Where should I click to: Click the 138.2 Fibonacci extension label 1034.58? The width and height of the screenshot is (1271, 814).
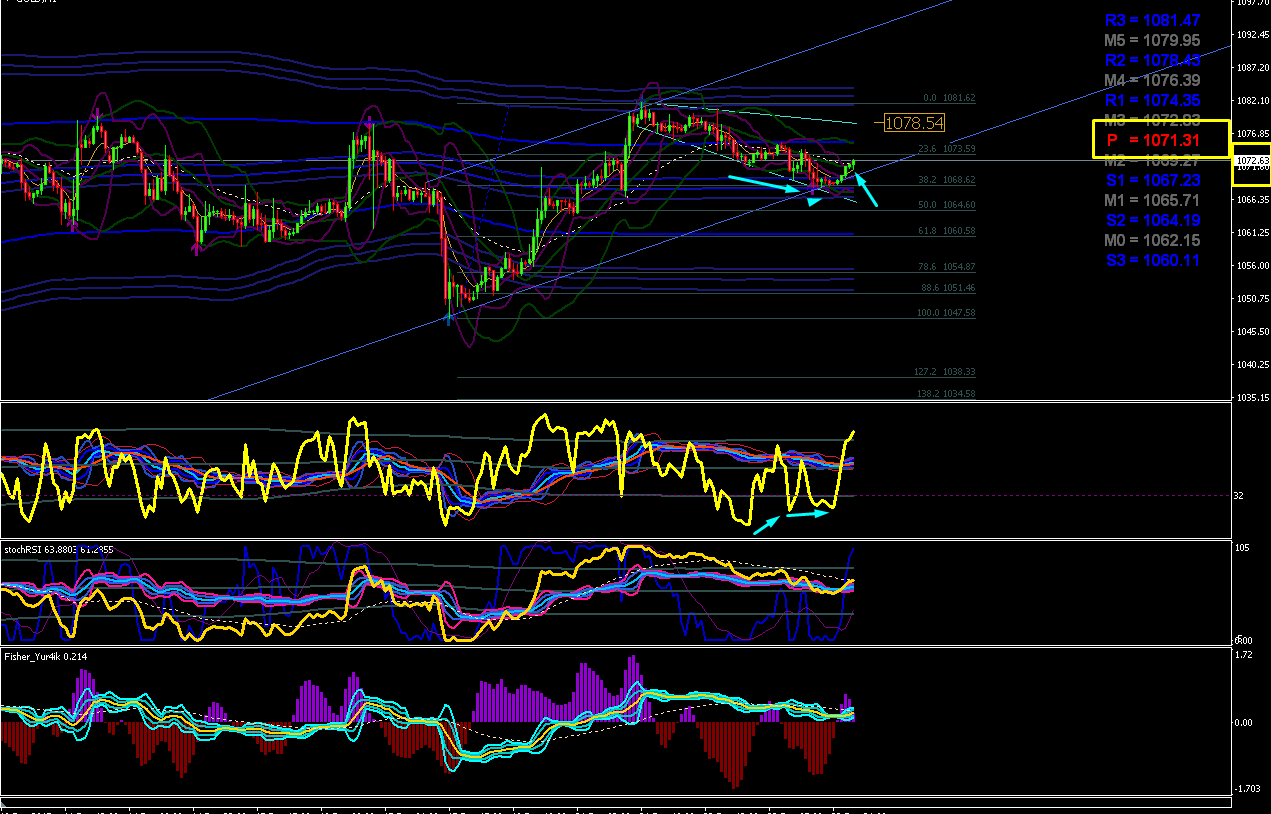[x=945, y=394]
